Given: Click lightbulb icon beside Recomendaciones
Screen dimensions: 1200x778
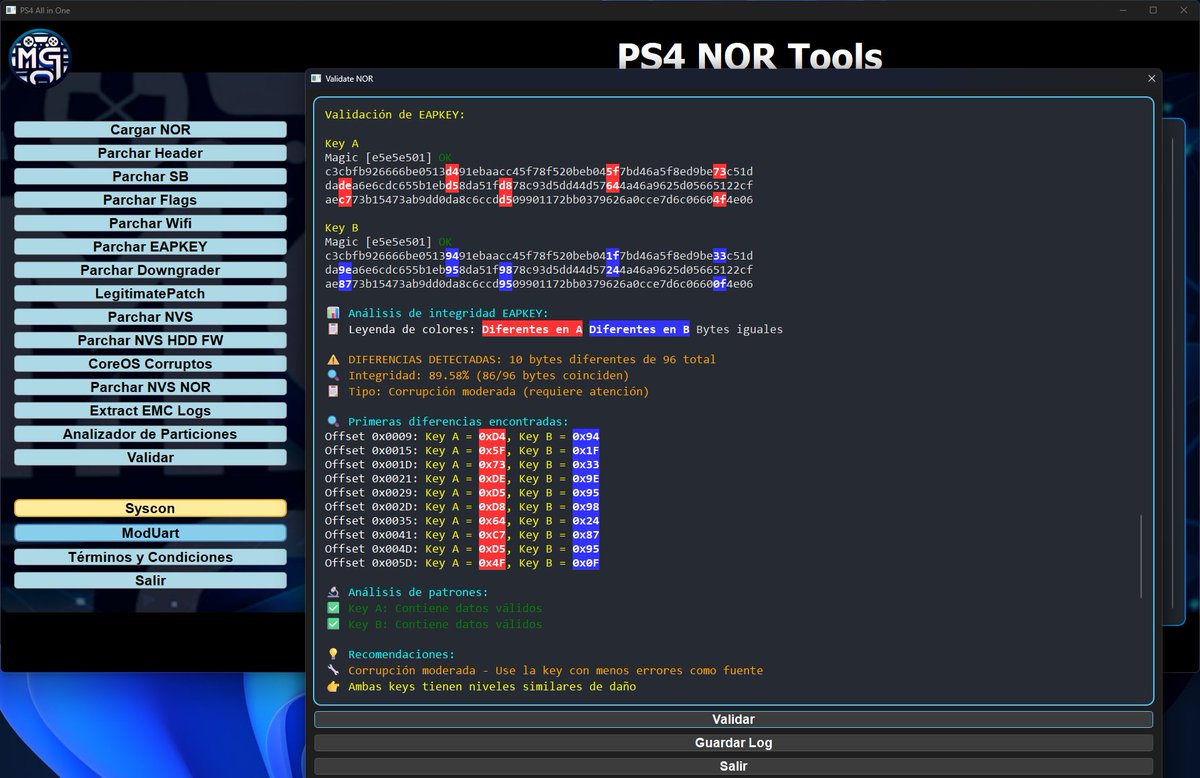Looking at the screenshot, I should coord(333,655).
